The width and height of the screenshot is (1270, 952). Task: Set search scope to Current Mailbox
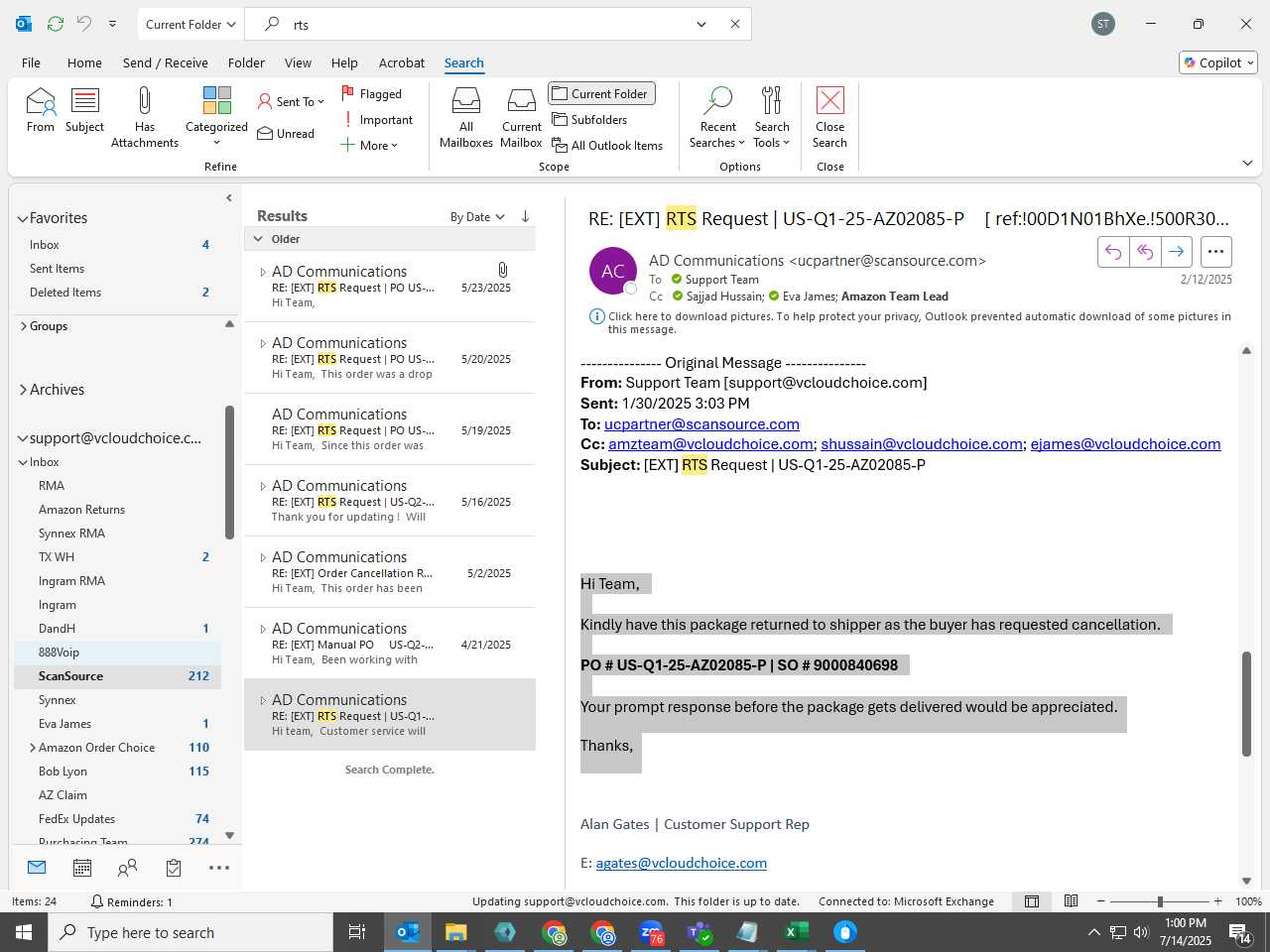point(521,117)
